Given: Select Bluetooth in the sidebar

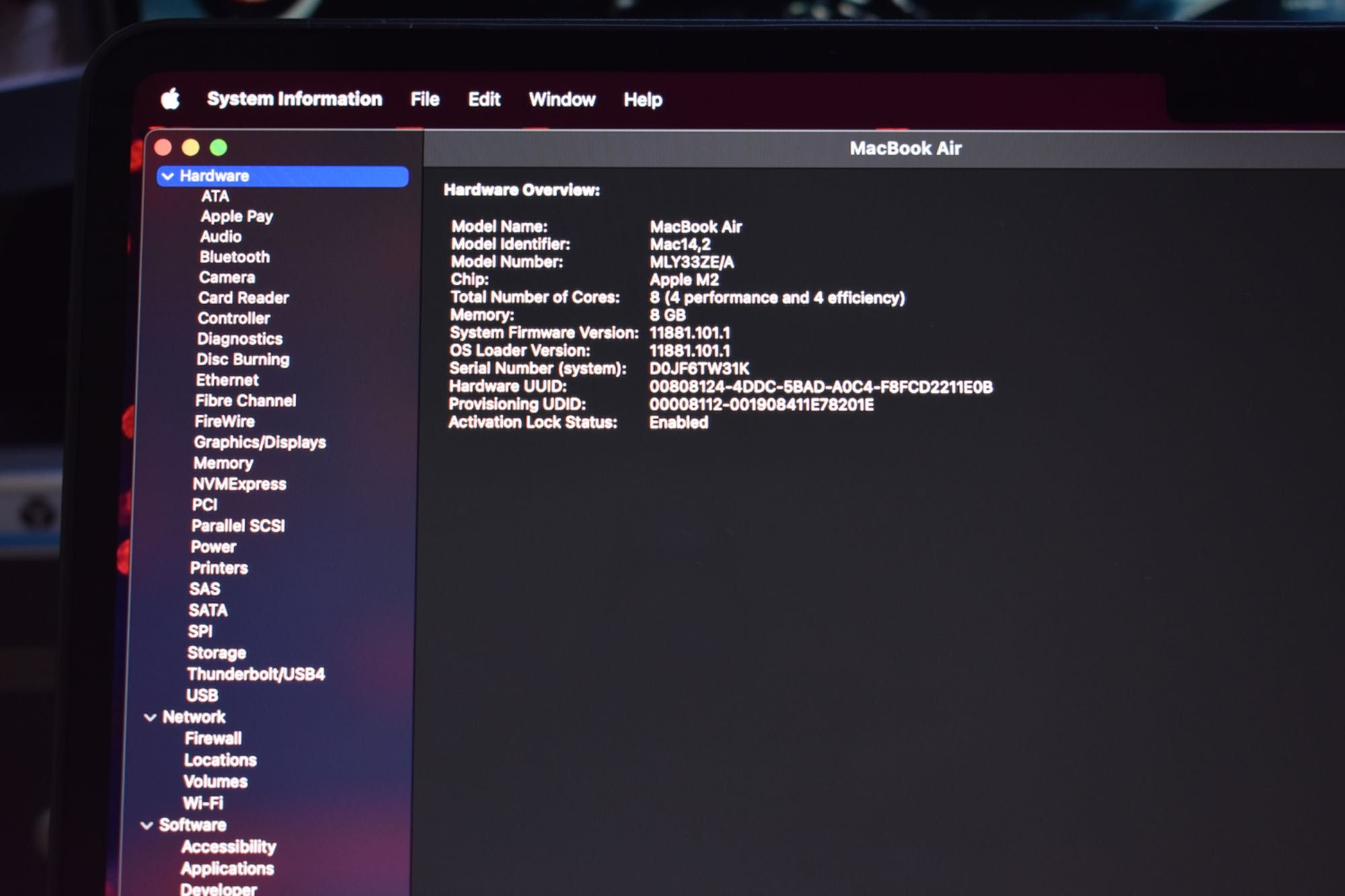Looking at the screenshot, I should pos(235,257).
